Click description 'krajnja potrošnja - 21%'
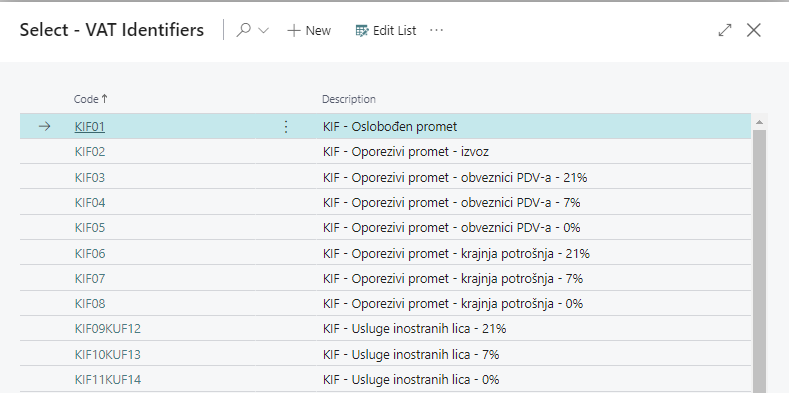This screenshot has width=789, height=393. [525, 253]
